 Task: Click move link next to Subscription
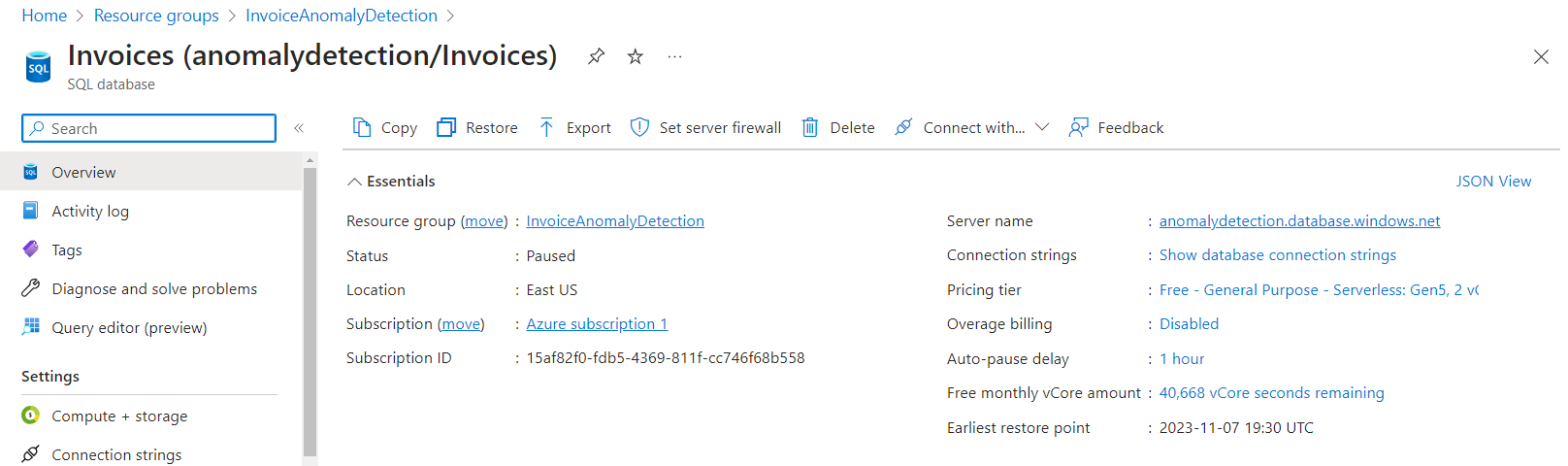point(461,324)
